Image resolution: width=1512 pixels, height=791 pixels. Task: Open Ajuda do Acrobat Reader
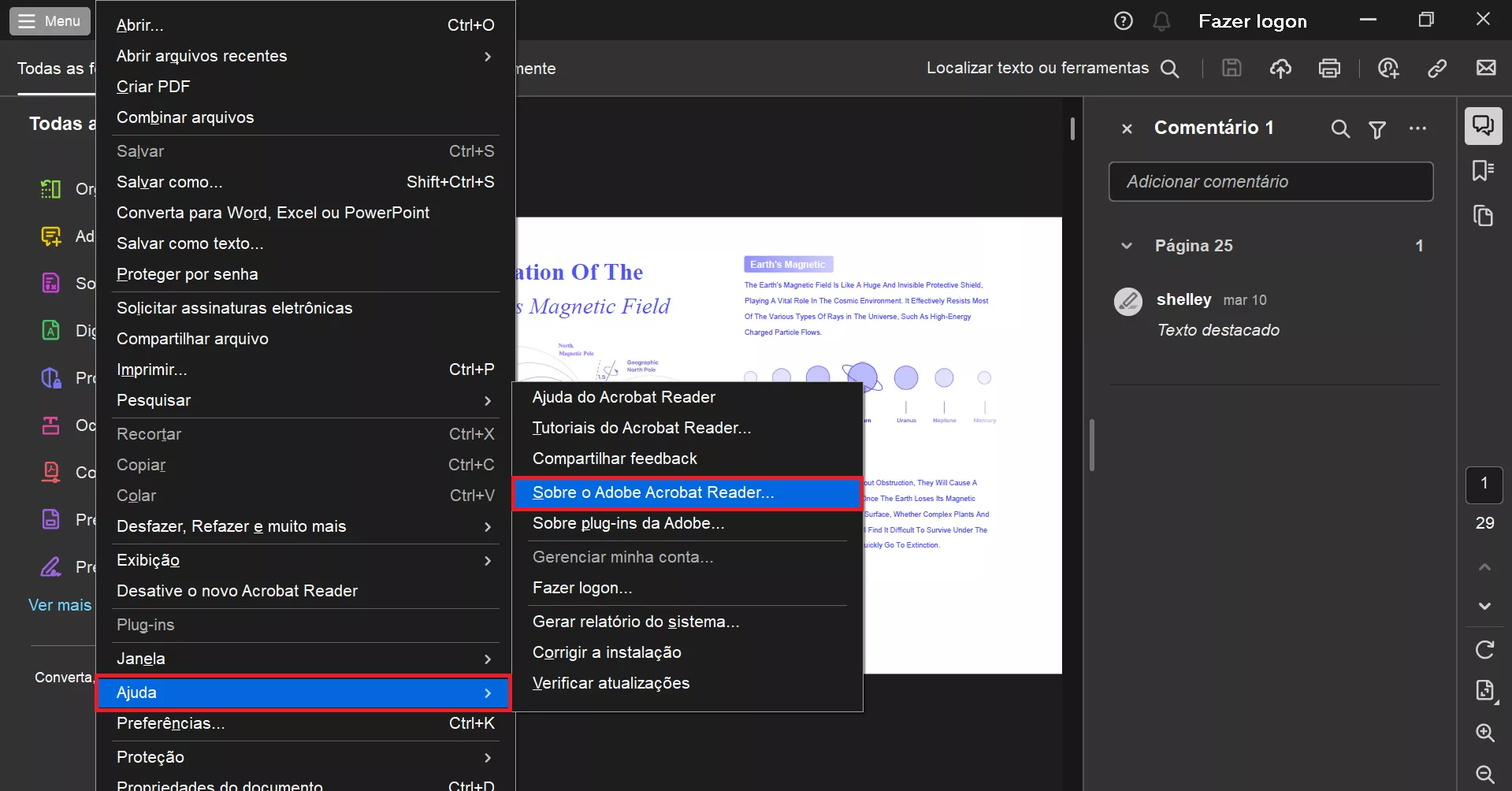(x=687, y=397)
